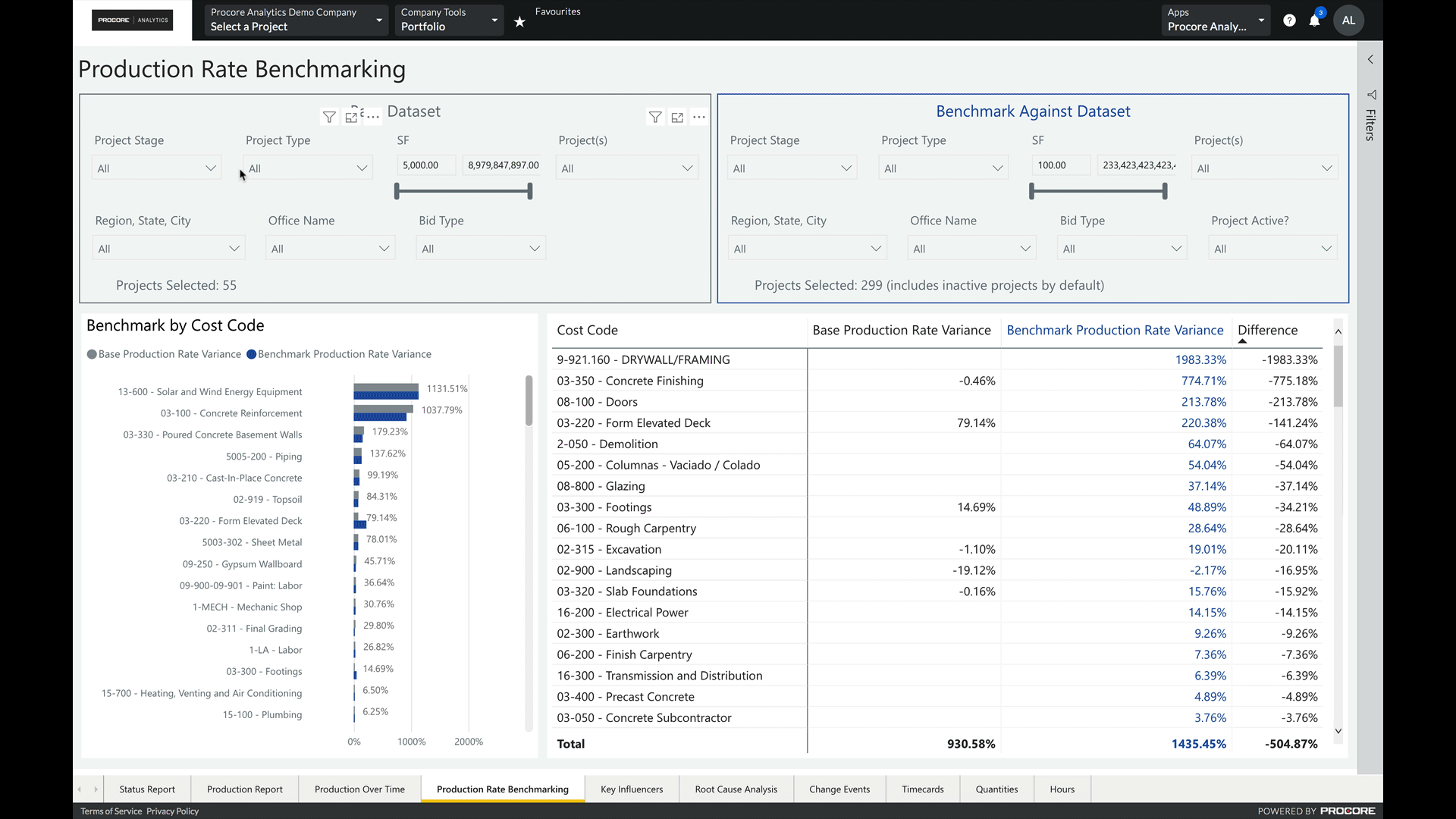Sort by Cost Code column header
Image resolution: width=1456 pixels, height=819 pixels.
587,331
